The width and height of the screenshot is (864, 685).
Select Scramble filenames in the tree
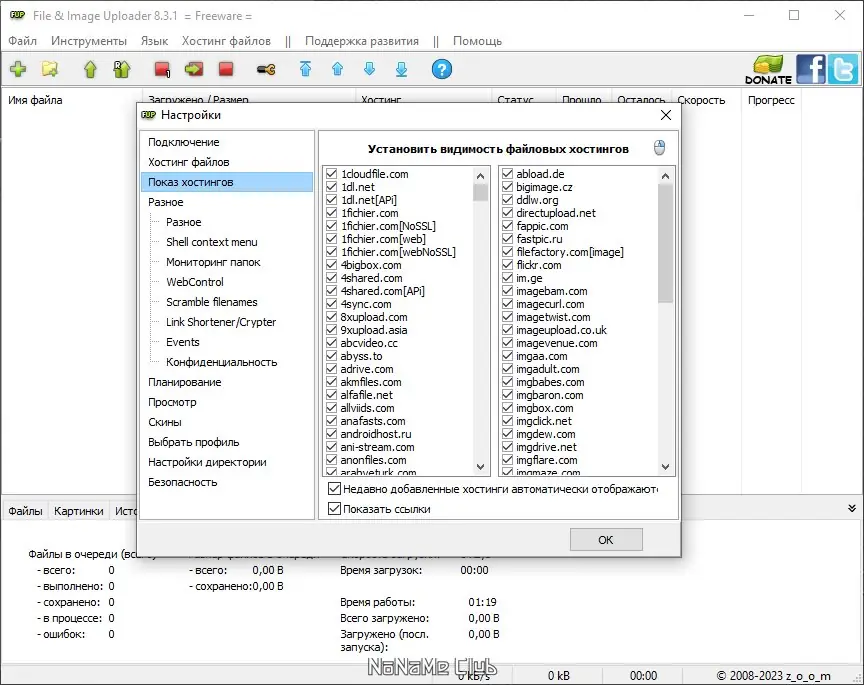coord(212,302)
